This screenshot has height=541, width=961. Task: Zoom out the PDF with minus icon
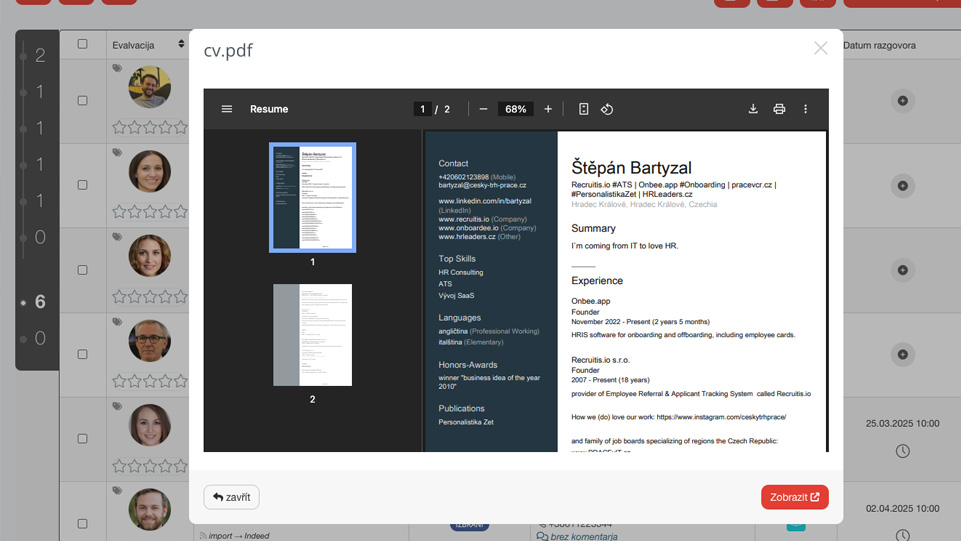(x=484, y=109)
